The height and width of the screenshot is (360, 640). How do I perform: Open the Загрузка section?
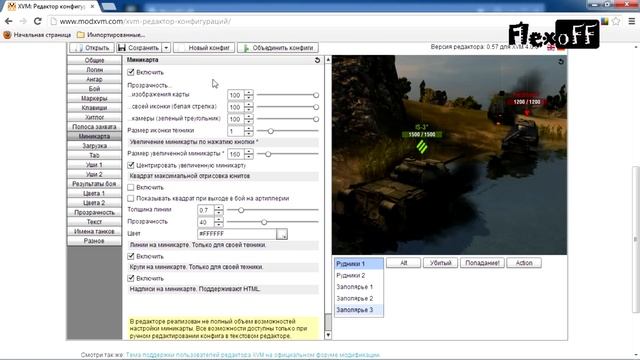click(x=94, y=146)
